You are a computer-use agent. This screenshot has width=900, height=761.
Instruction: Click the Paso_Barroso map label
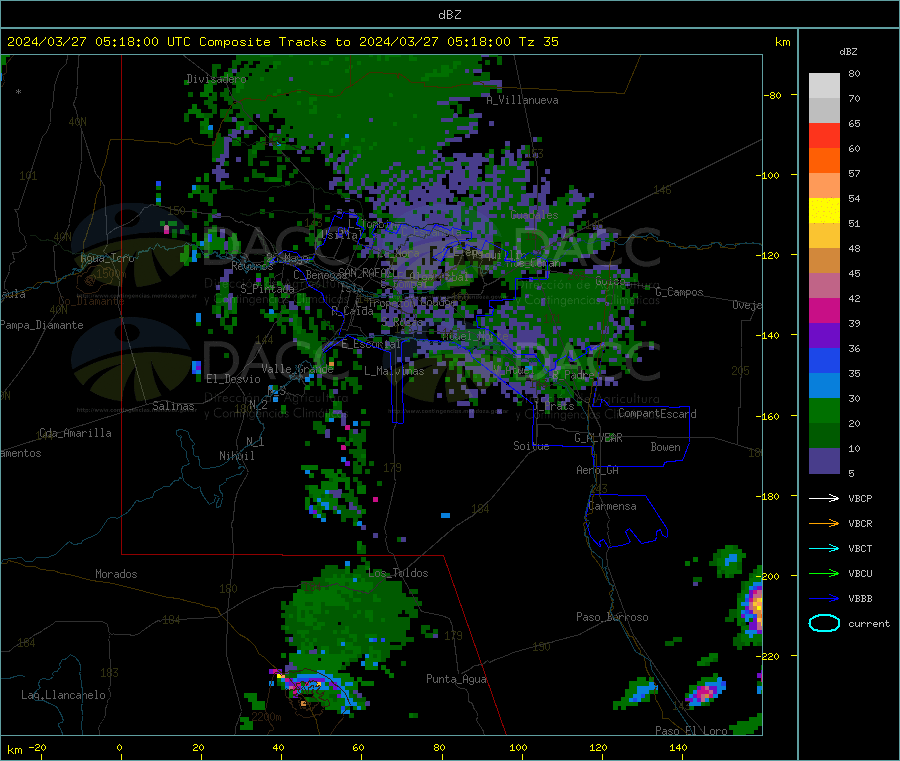click(x=612, y=618)
